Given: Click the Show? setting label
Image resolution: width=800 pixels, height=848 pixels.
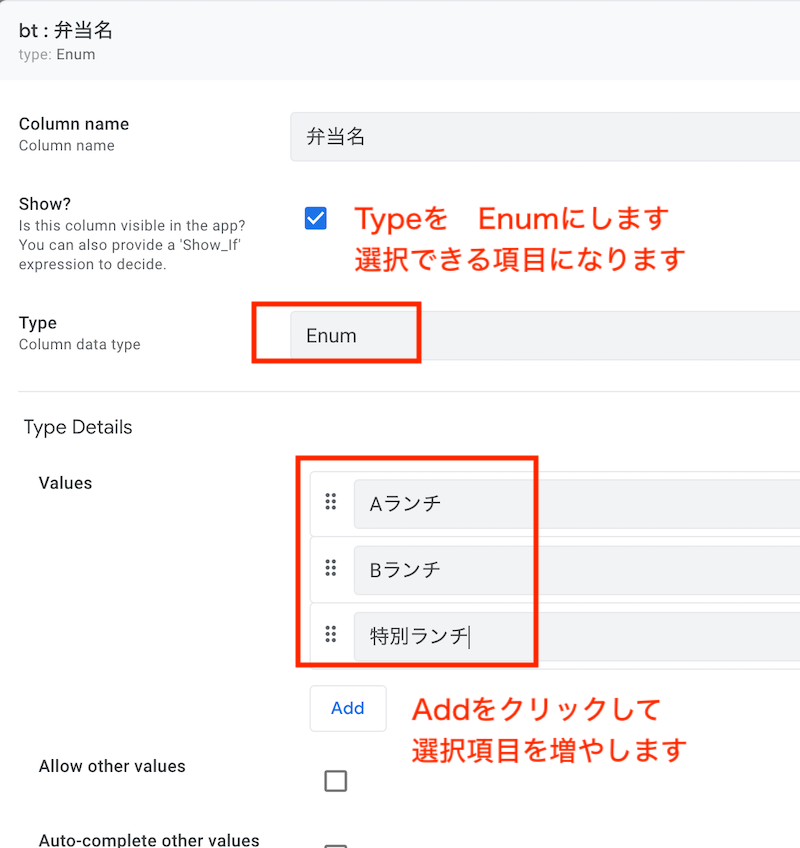Looking at the screenshot, I should click(45, 204).
